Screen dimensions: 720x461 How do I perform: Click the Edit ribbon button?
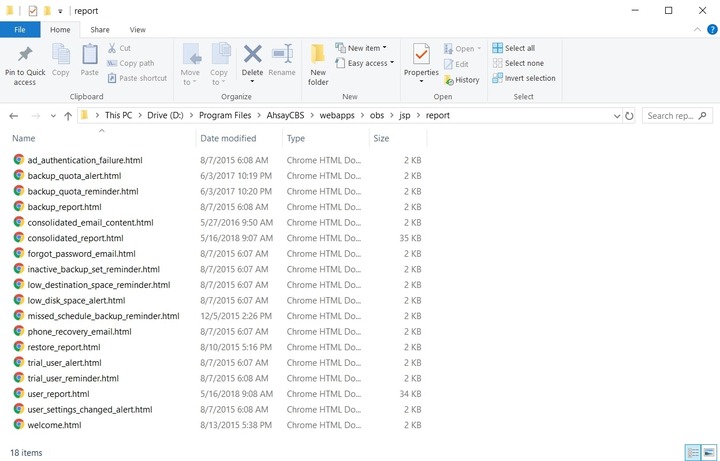click(x=456, y=64)
